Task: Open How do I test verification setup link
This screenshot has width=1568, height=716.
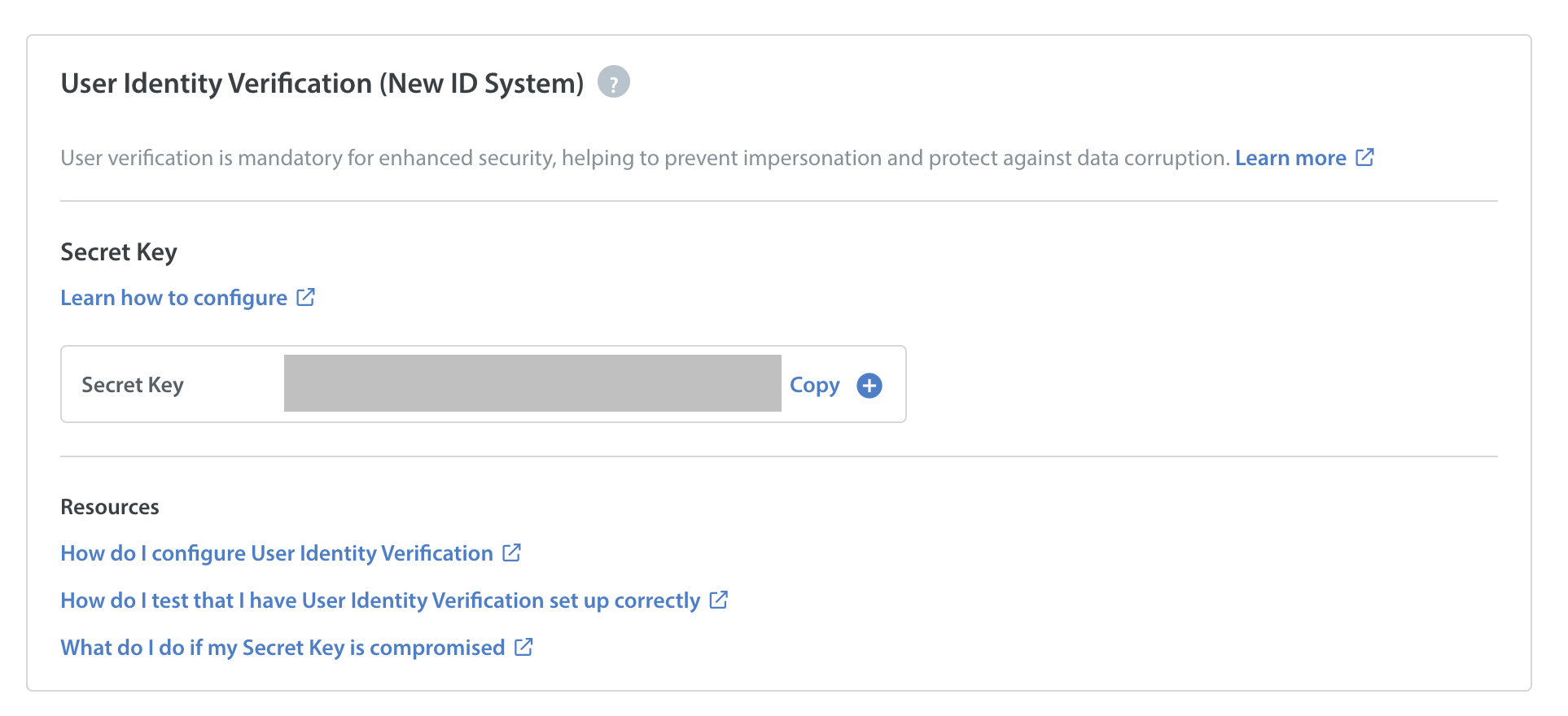Action: tap(380, 600)
